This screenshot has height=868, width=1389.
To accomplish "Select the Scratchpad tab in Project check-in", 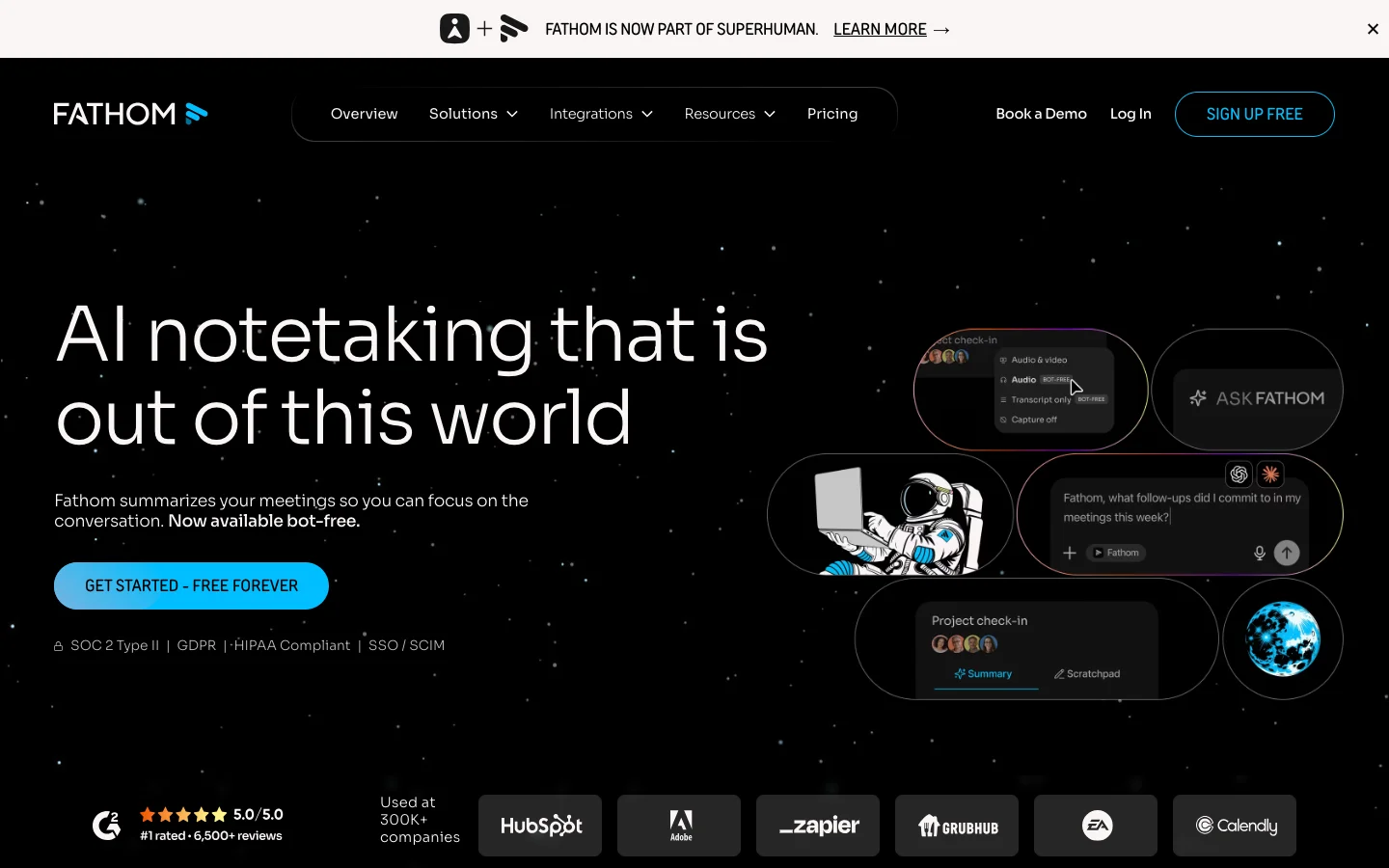I will click(1087, 674).
